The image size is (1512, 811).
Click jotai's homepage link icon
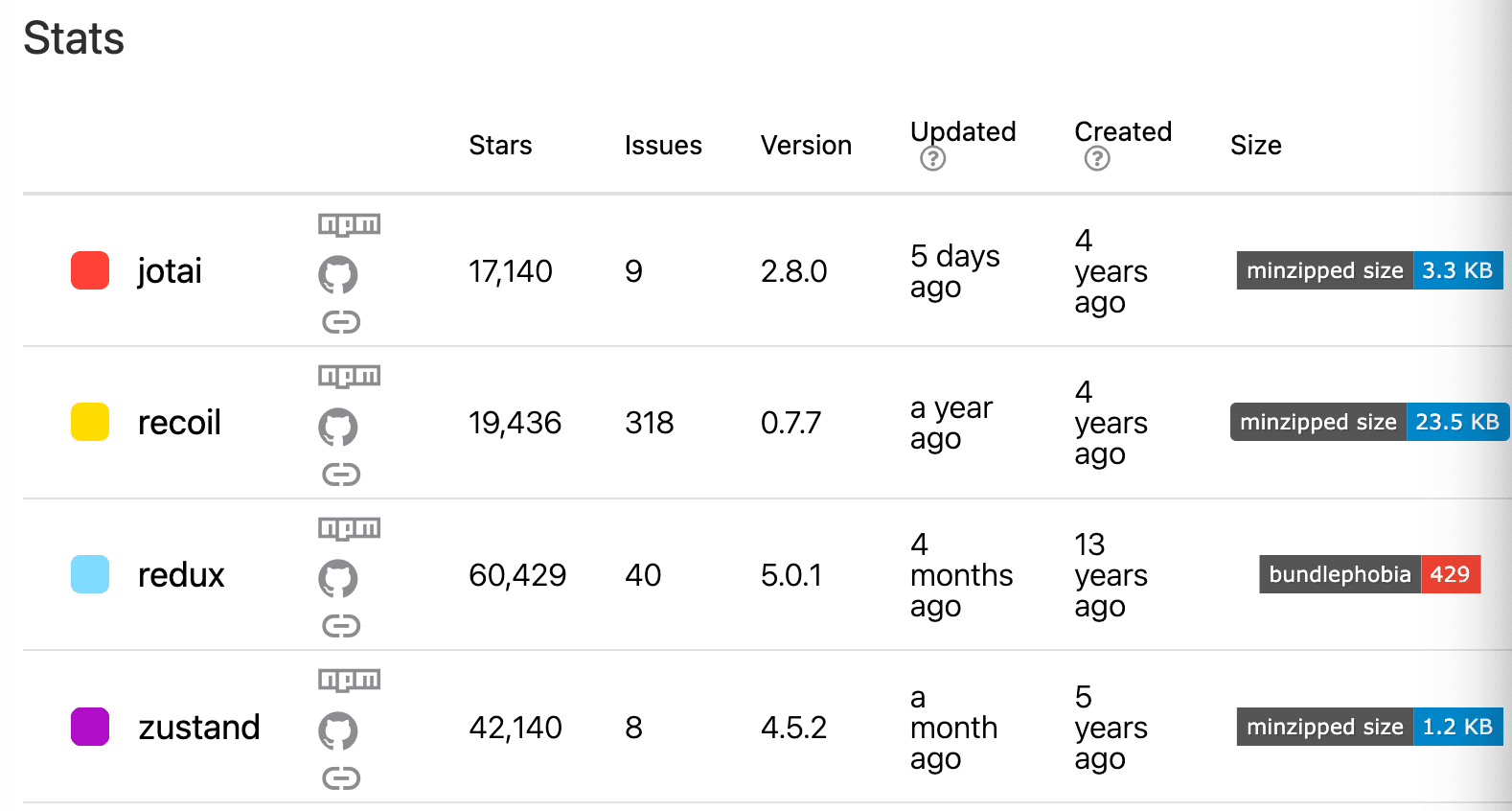[341, 322]
